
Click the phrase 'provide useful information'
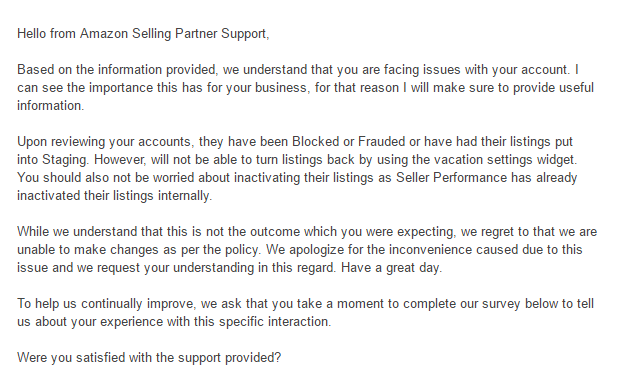305,96
